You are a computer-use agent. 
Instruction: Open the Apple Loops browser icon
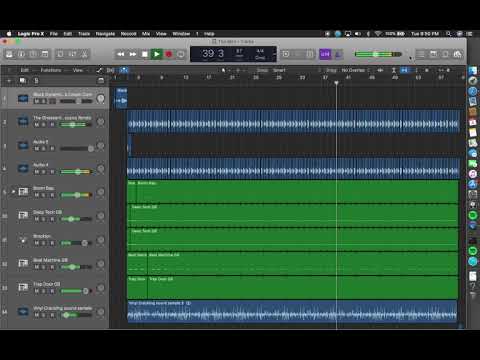click(445, 54)
